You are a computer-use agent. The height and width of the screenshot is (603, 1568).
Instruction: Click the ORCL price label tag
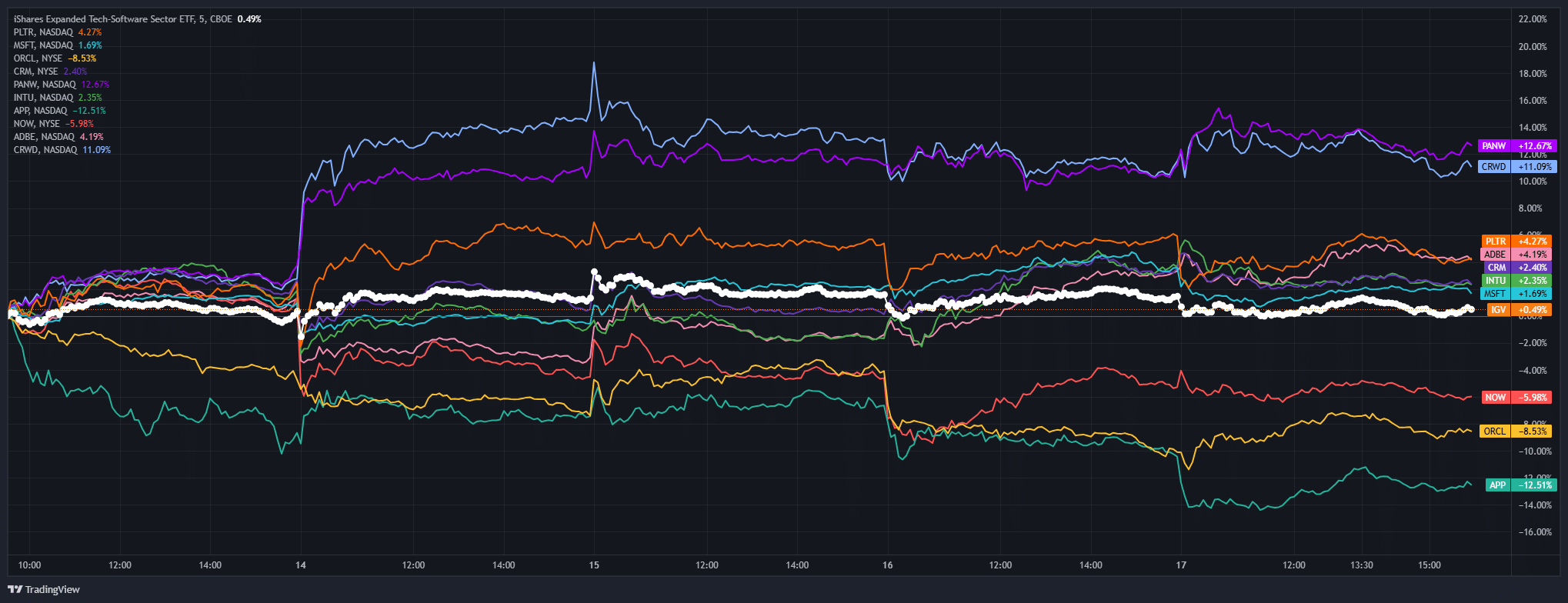(x=1516, y=431)
